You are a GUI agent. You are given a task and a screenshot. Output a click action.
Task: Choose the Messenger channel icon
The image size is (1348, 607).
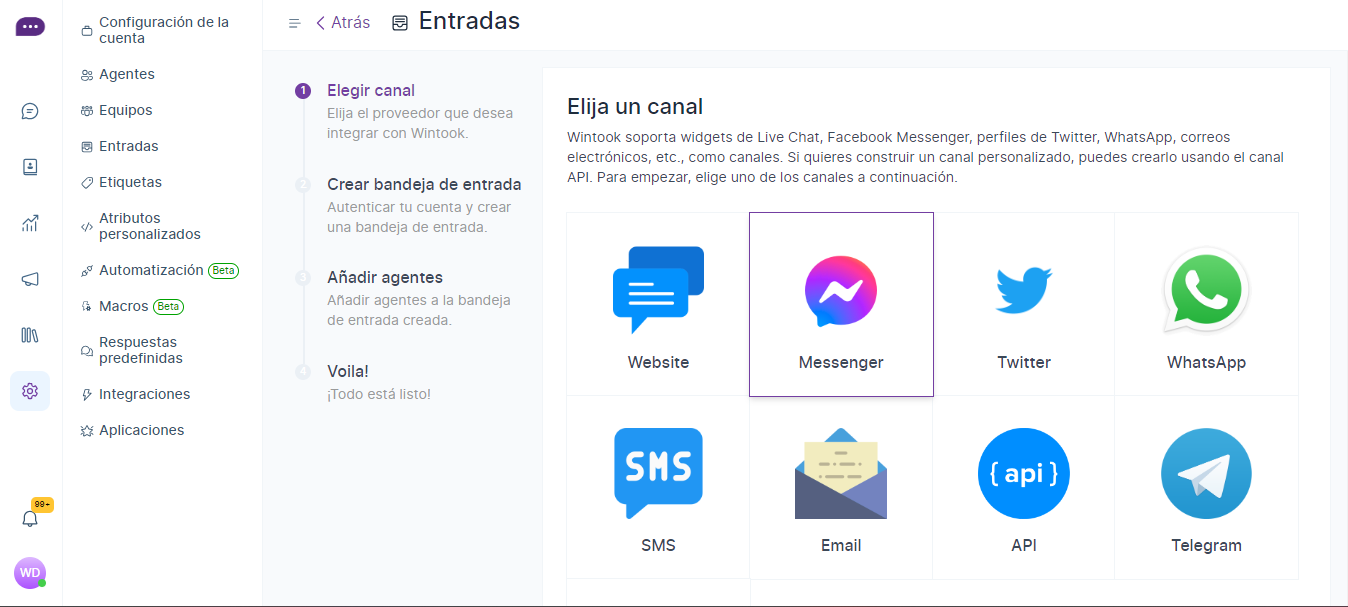[841, 304]
